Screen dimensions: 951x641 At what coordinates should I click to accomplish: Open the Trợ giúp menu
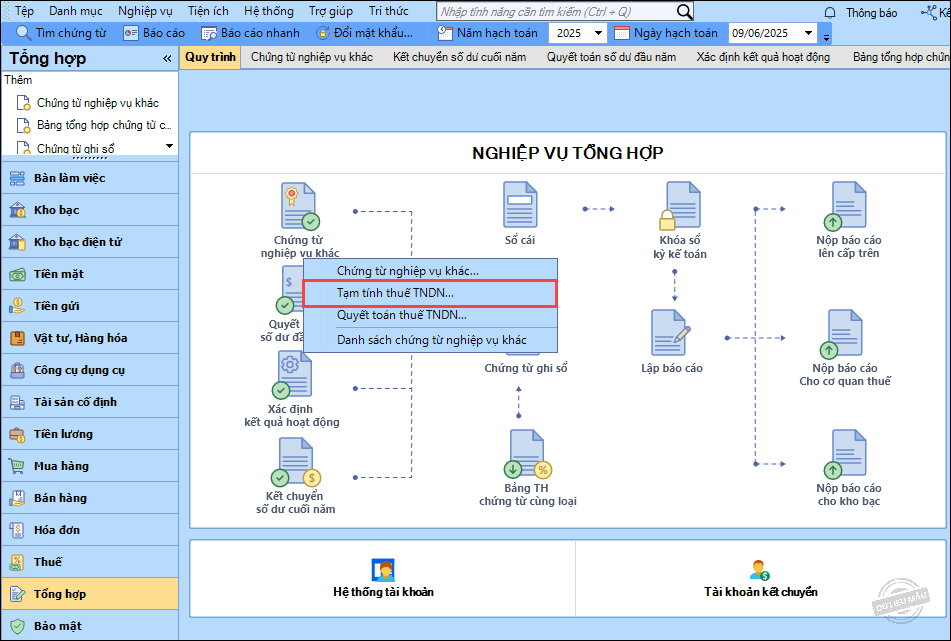(x=331, y=12)
